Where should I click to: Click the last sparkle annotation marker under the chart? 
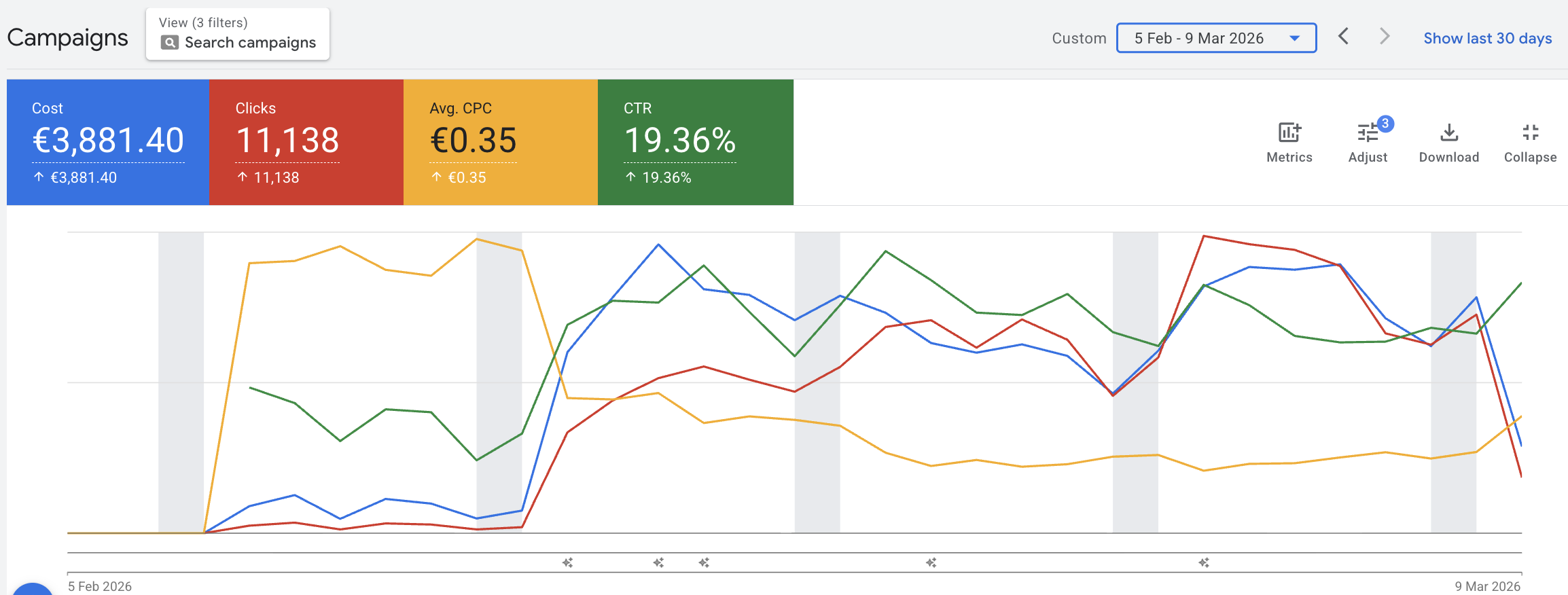click(x=1204, y=562)
